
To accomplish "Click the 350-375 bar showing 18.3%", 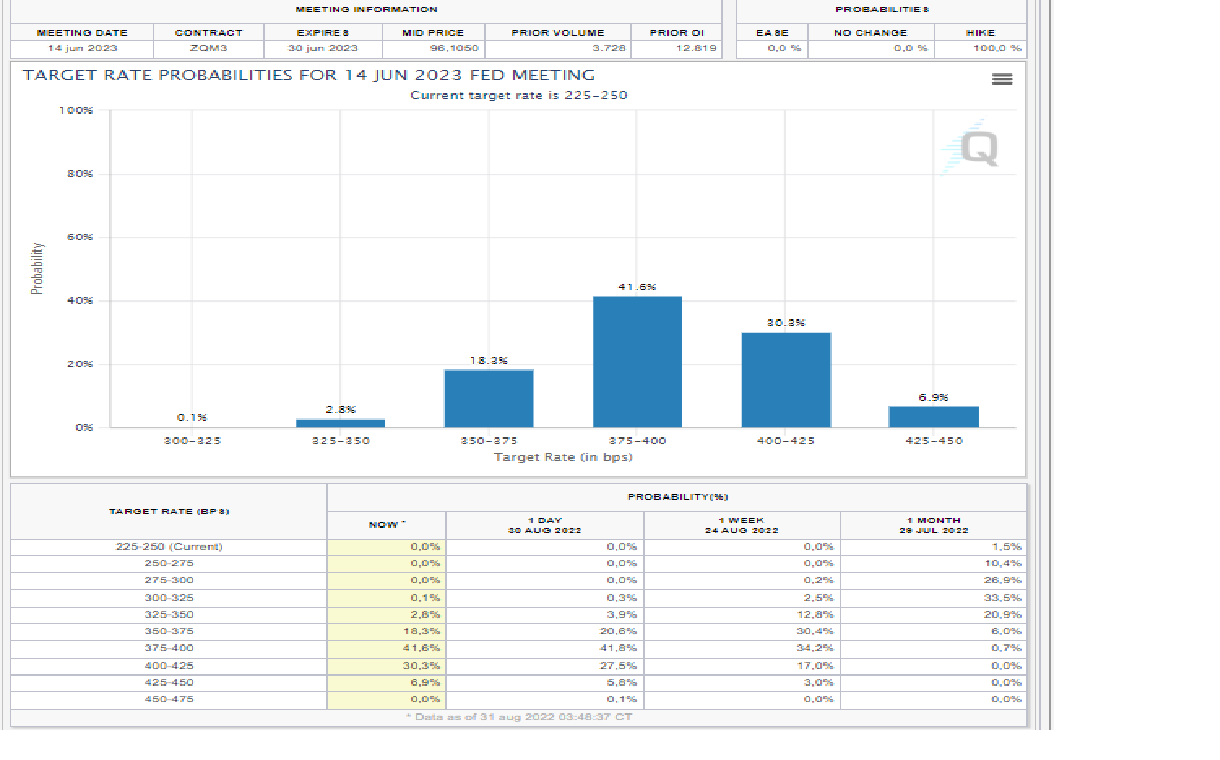I will (488, 398).
